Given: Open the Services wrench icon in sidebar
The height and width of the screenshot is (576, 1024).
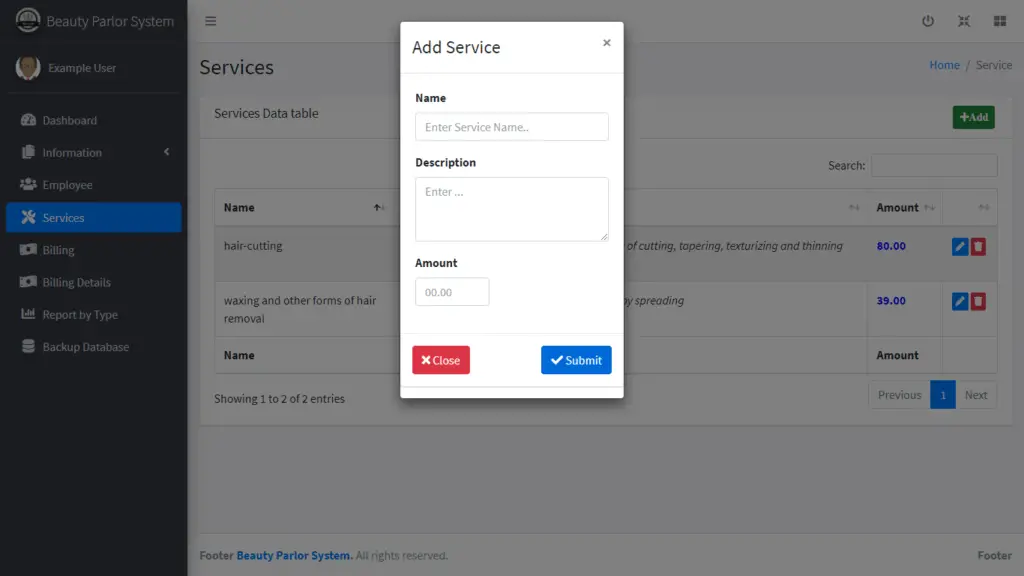Looking at the screenshot, I should [x=30, y=217].
